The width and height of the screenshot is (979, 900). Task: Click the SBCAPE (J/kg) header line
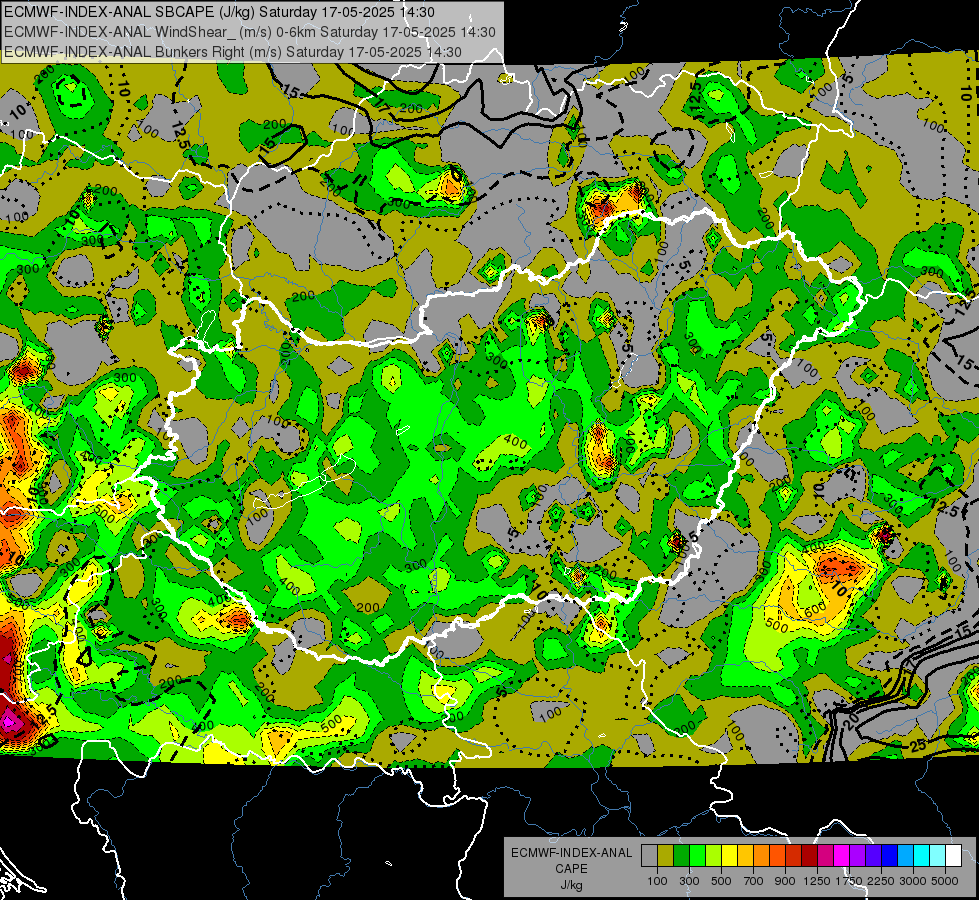219,12
